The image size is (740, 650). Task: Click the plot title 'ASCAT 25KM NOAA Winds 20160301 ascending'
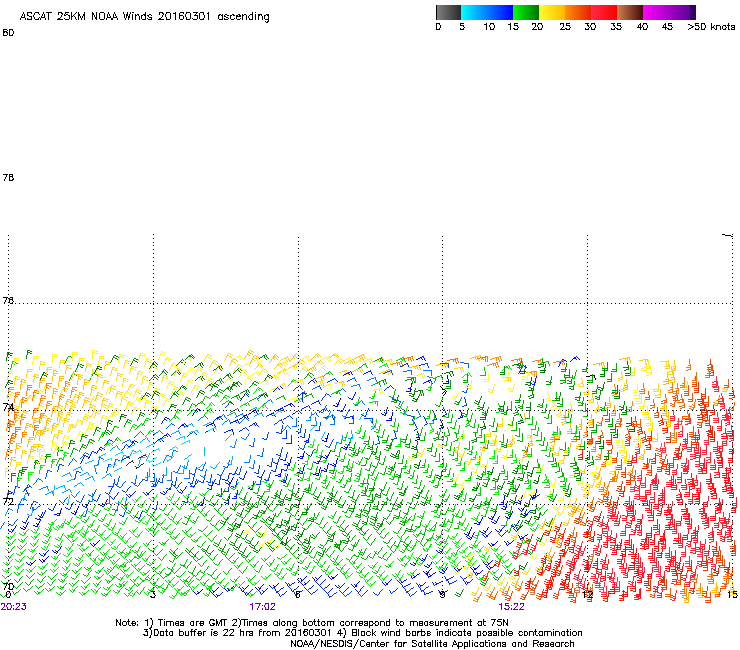(x=144, y=17)
